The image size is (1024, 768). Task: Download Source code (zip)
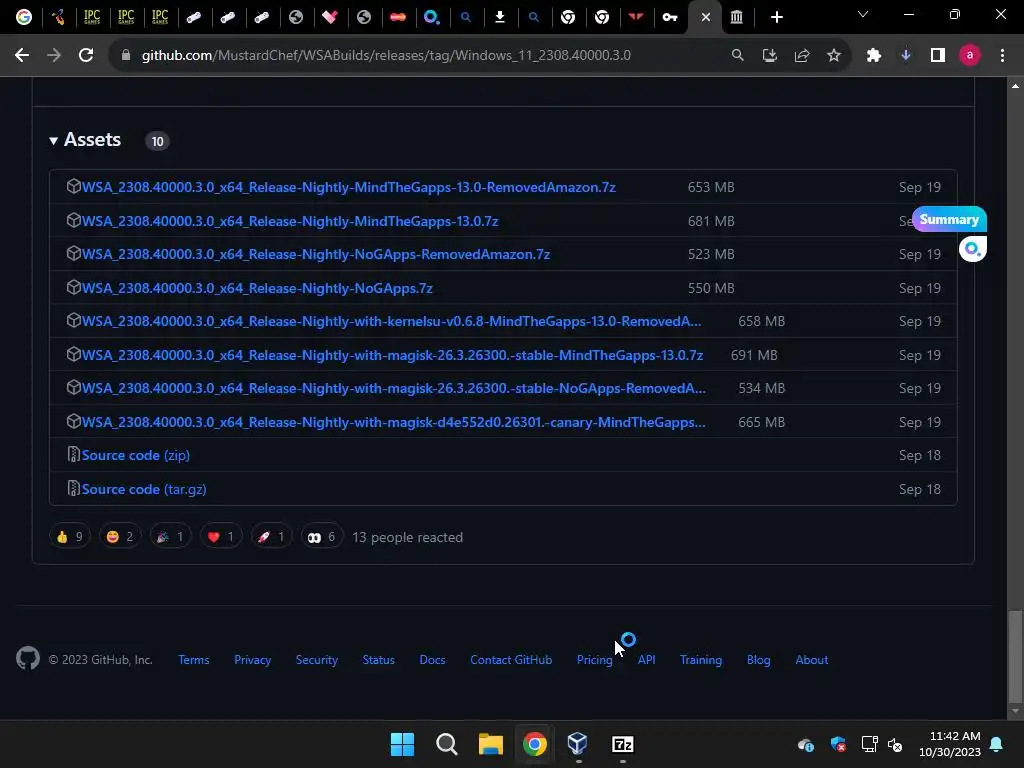click(x=135, y=455)
